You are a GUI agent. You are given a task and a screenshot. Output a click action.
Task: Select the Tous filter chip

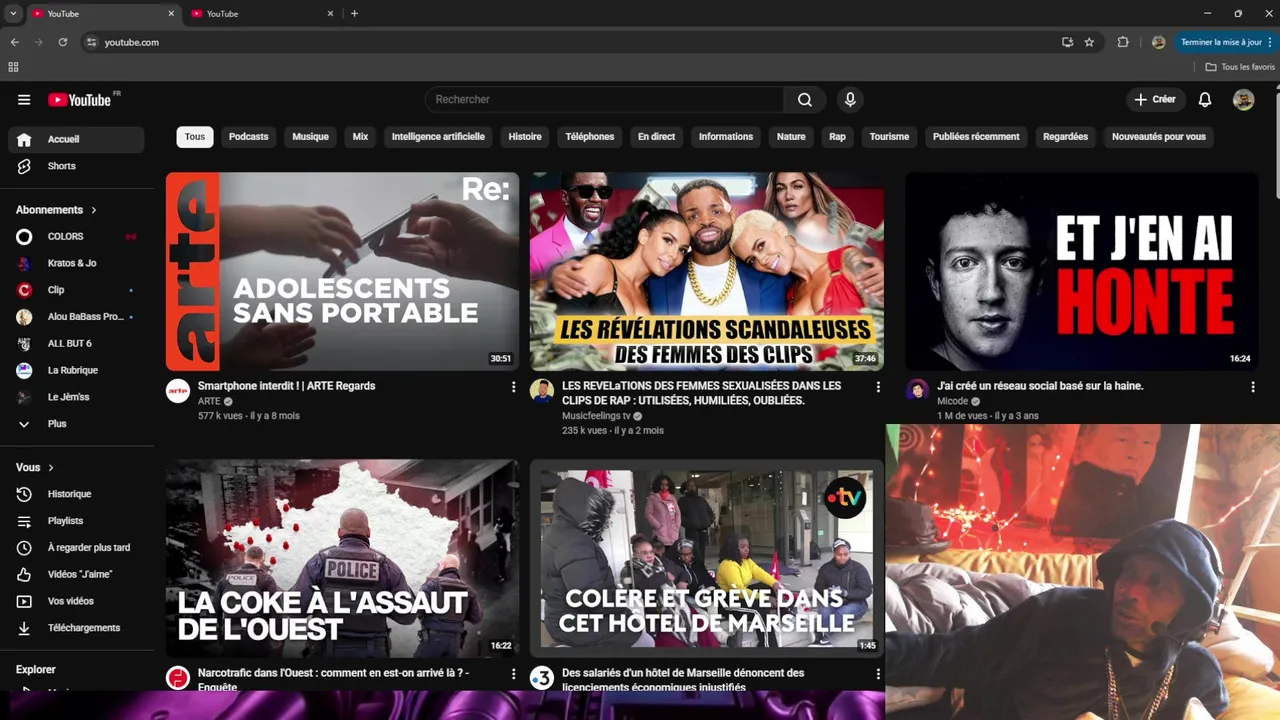point(195,137)
